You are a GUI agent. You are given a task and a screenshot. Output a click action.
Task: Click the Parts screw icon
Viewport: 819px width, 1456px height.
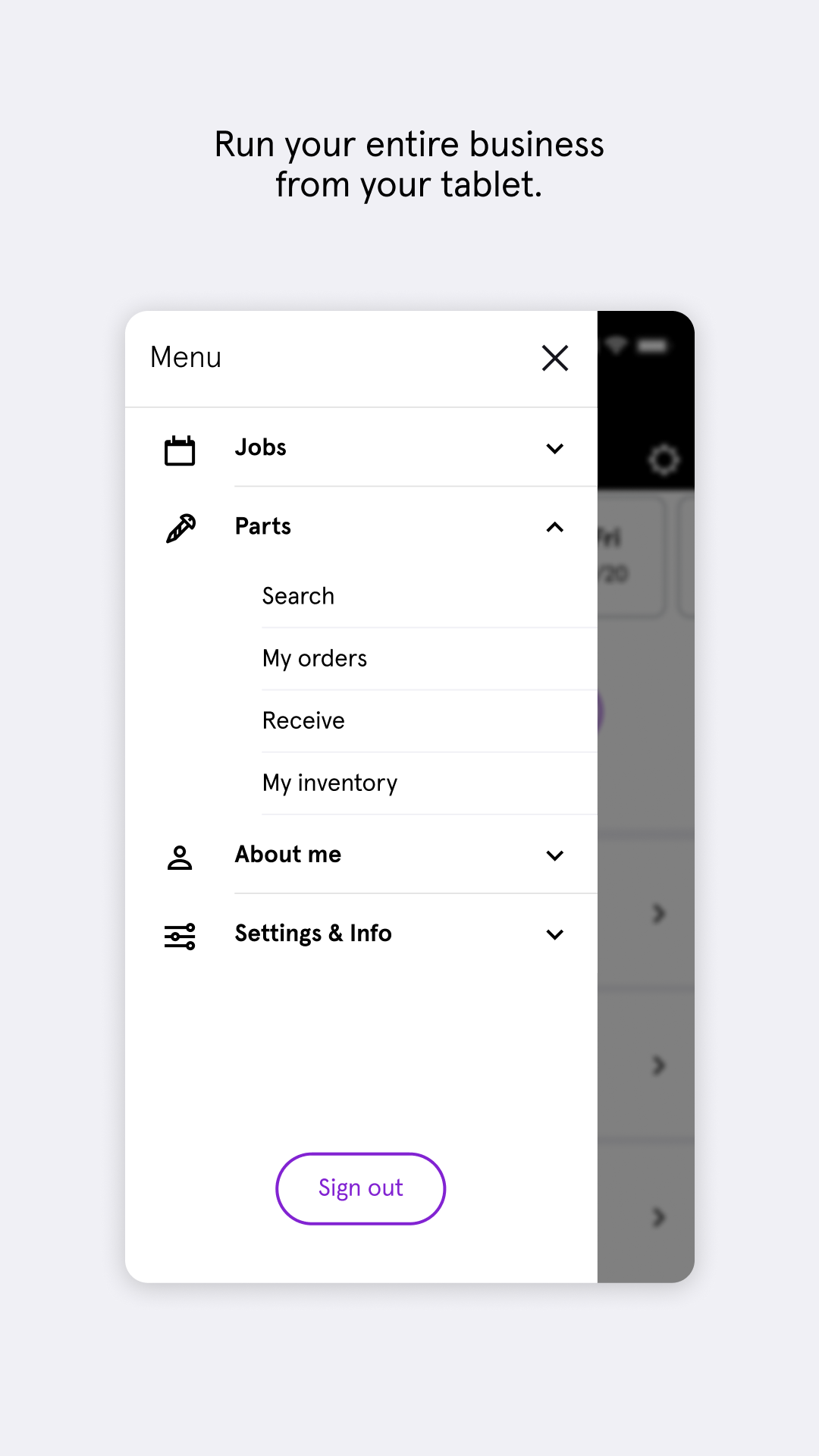180,529
